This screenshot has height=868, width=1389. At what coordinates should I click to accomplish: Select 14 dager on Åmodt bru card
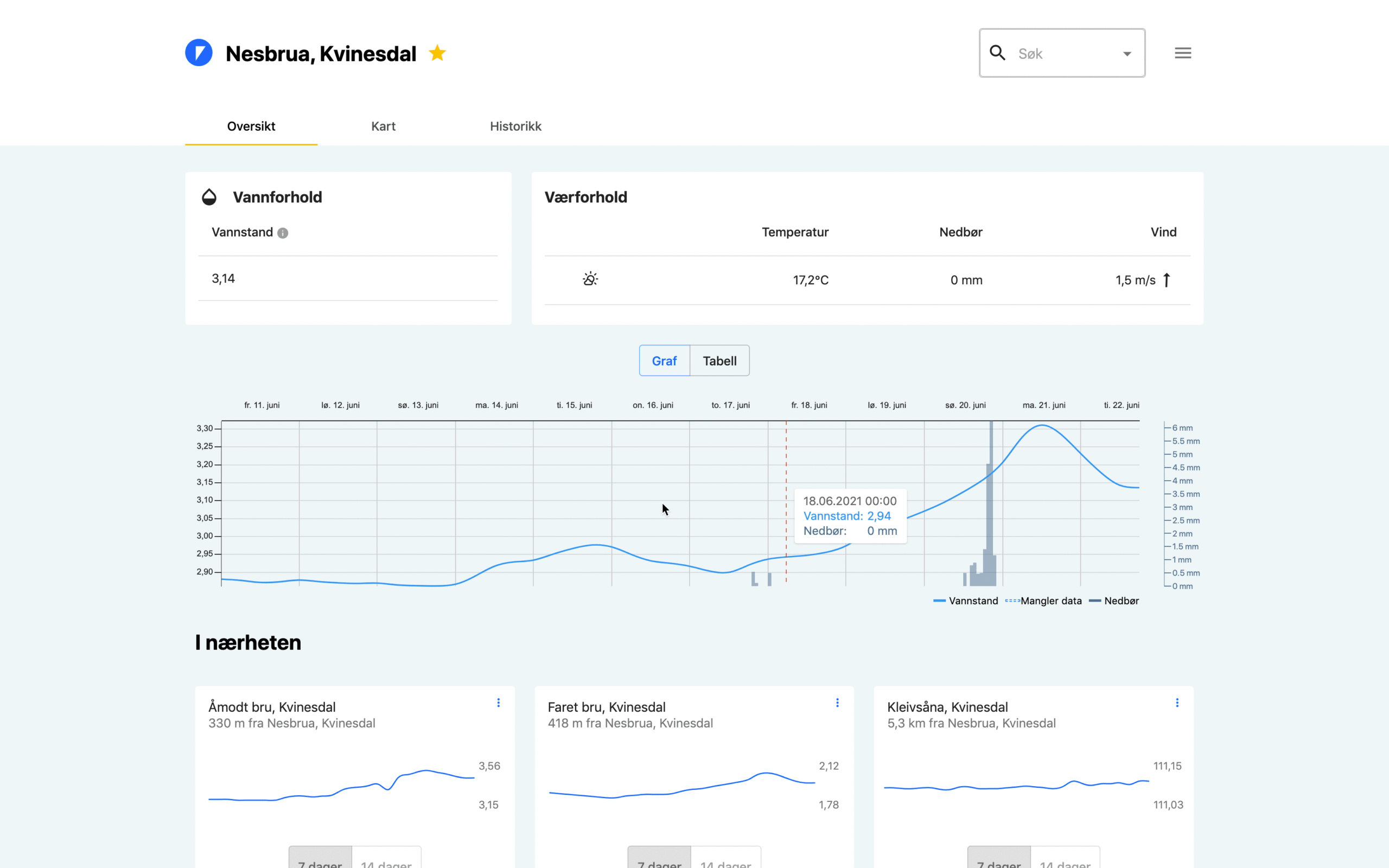click(x=386, y=858)
